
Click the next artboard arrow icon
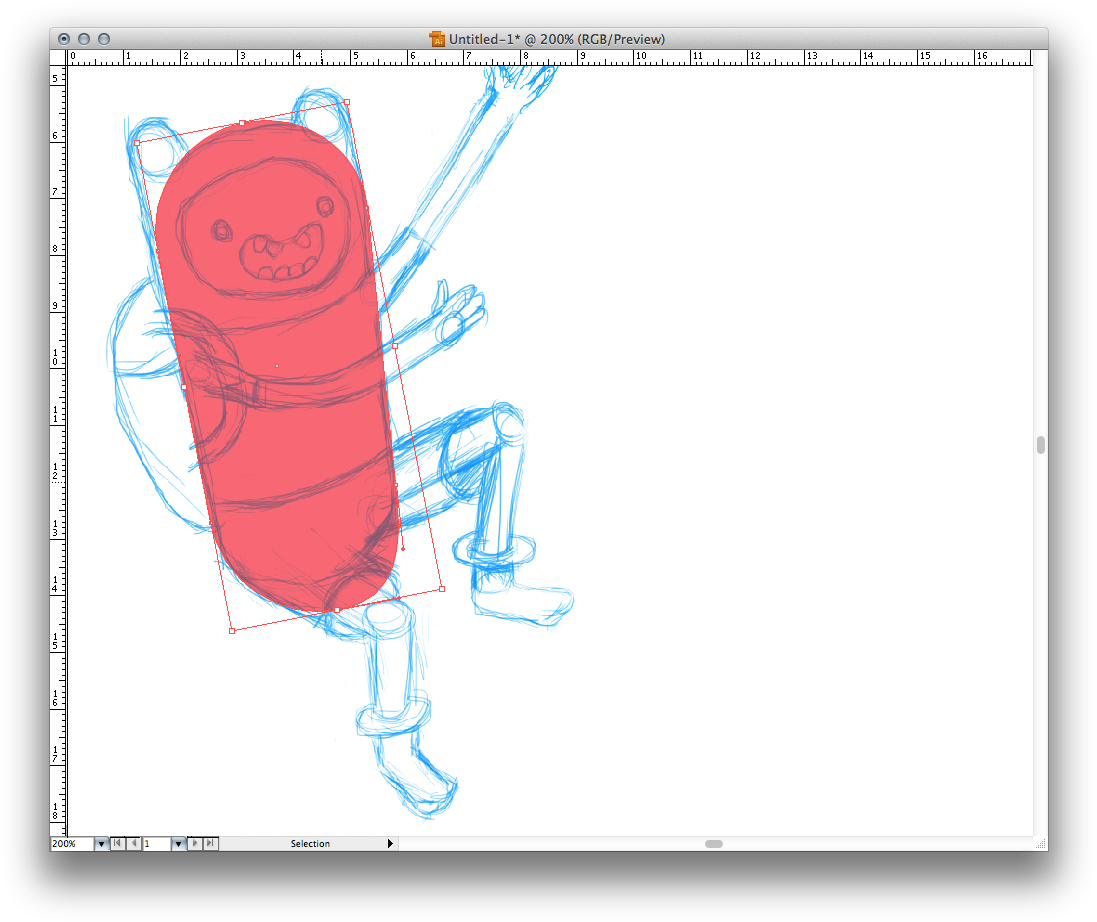click(x=193, y=843)
